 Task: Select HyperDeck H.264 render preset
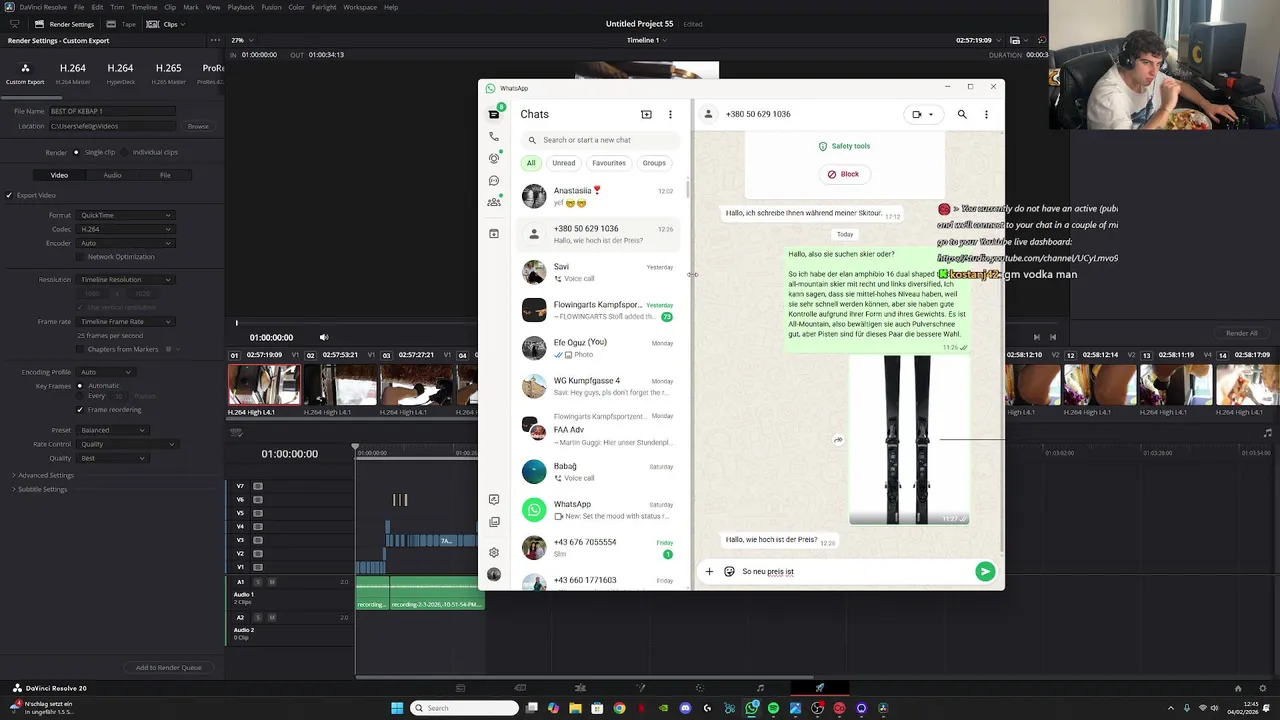click(x=120, y=73)
